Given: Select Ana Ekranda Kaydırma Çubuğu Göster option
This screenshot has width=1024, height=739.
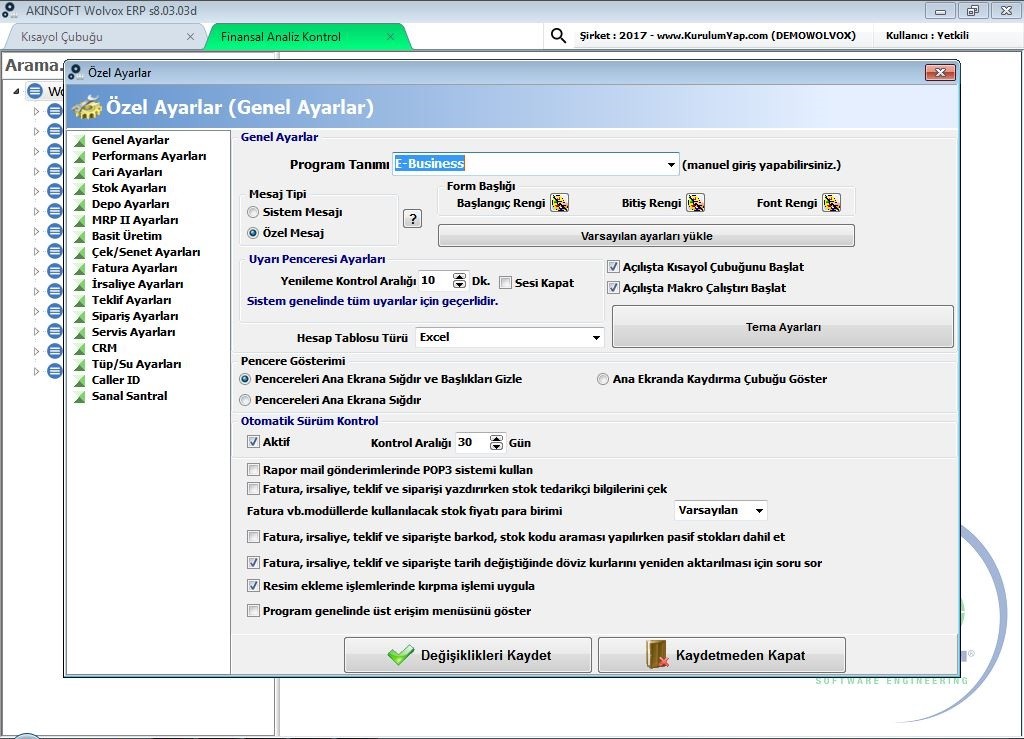Looking at the screenshot, I should coord(603,379).
